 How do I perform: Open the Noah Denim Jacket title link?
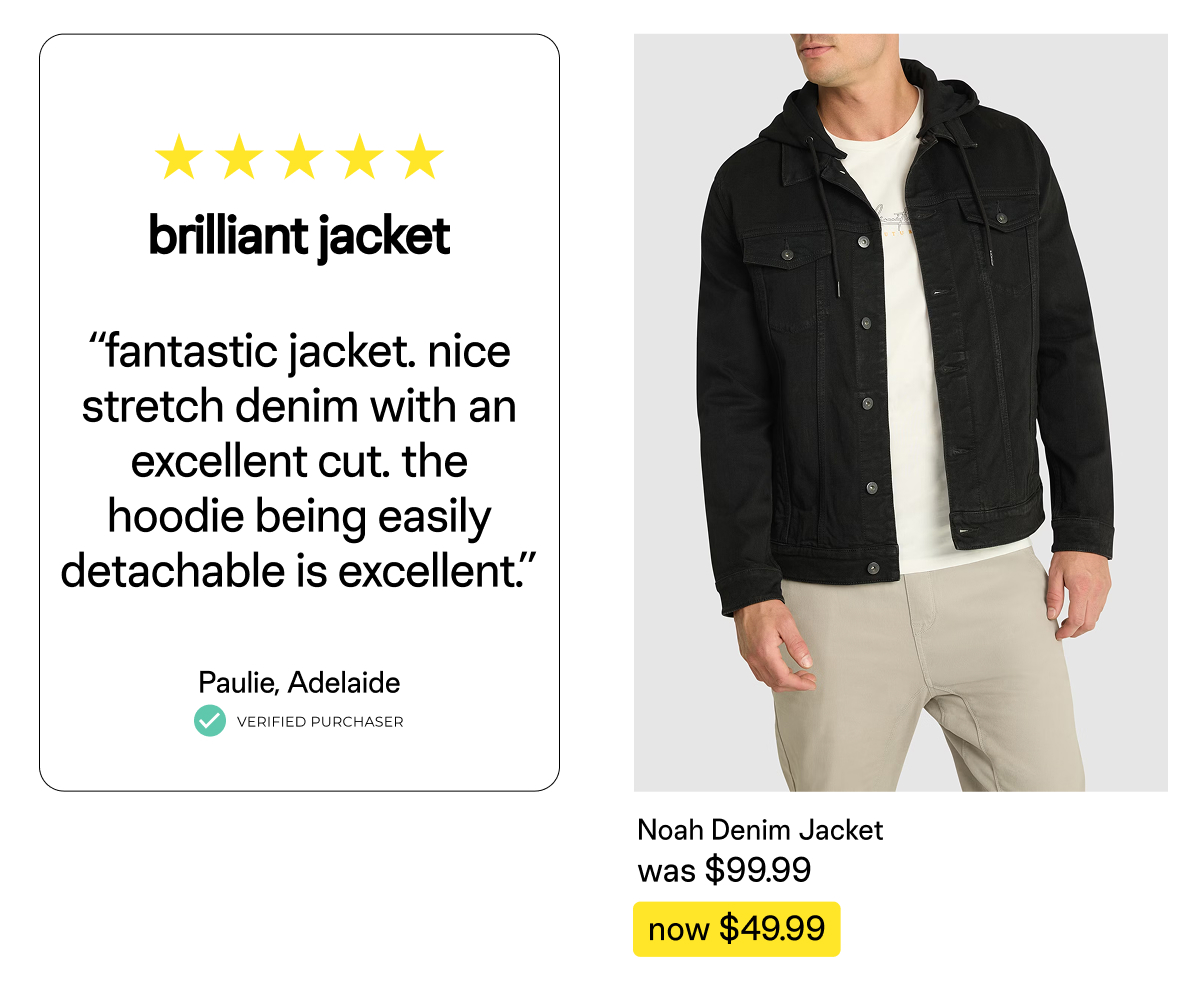click(760, 830)
